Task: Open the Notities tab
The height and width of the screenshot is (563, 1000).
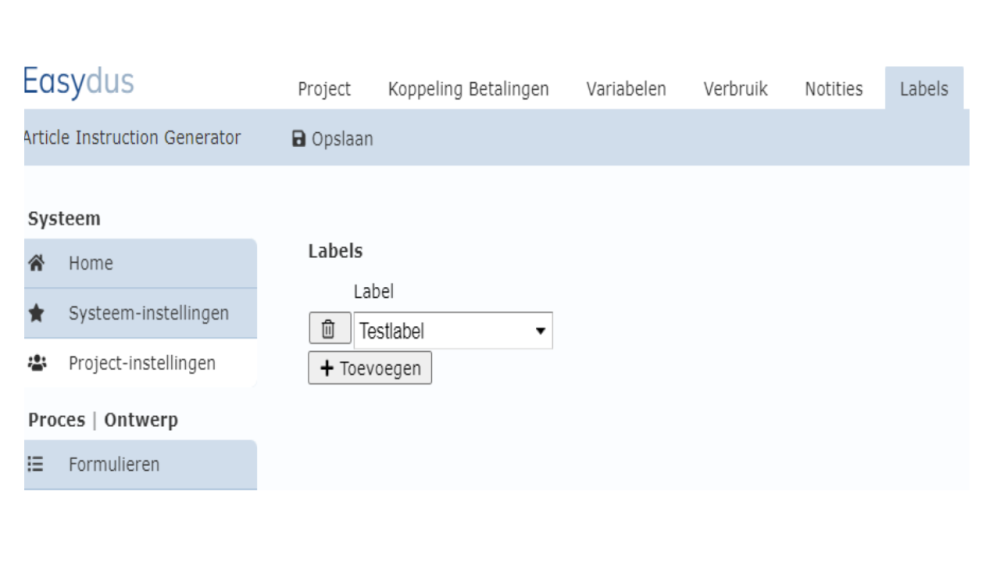Action: click(x=833, y=89)
